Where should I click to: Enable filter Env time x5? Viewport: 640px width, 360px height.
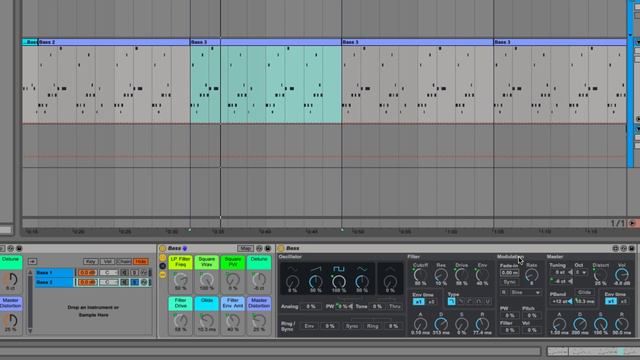(x=431, y=302)
